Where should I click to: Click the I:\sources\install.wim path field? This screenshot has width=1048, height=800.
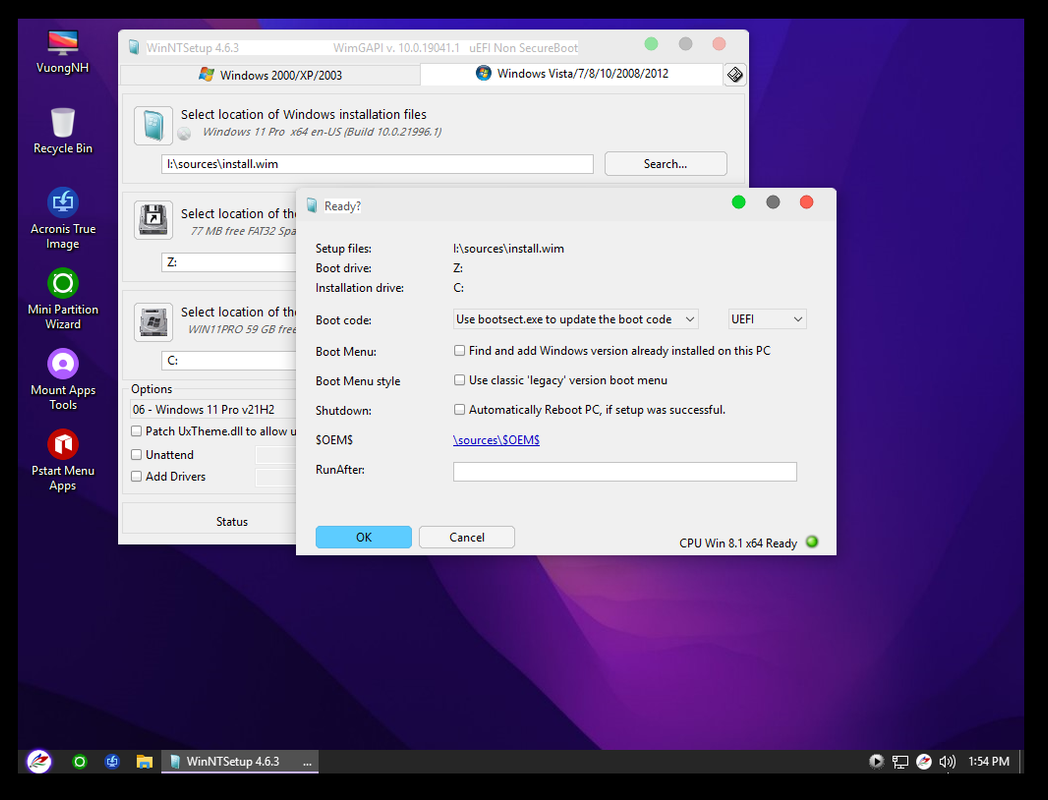point(377,164)
